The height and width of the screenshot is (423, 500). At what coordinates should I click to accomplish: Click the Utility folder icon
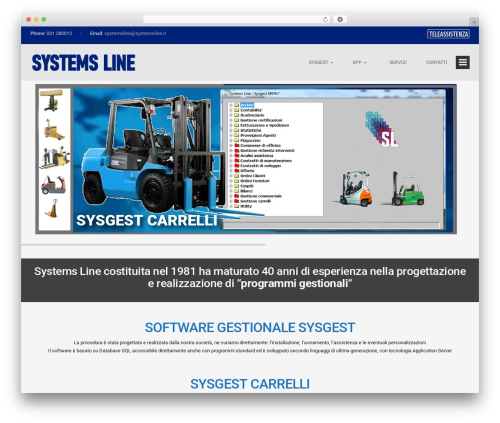pyautogui.click(x=237, y=206)
